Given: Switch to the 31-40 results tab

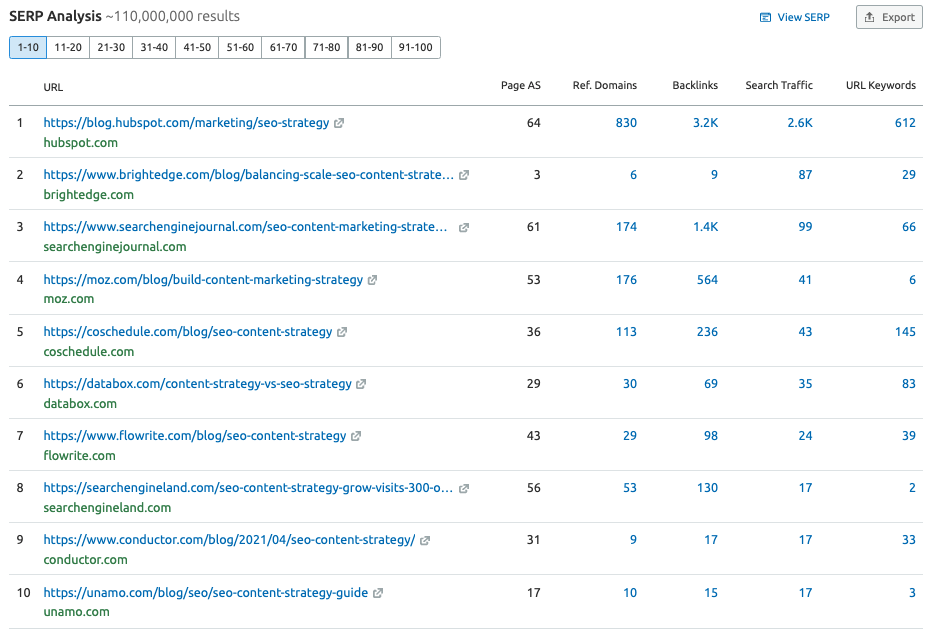Looking at the screenshot, I should tap(155, 47).
